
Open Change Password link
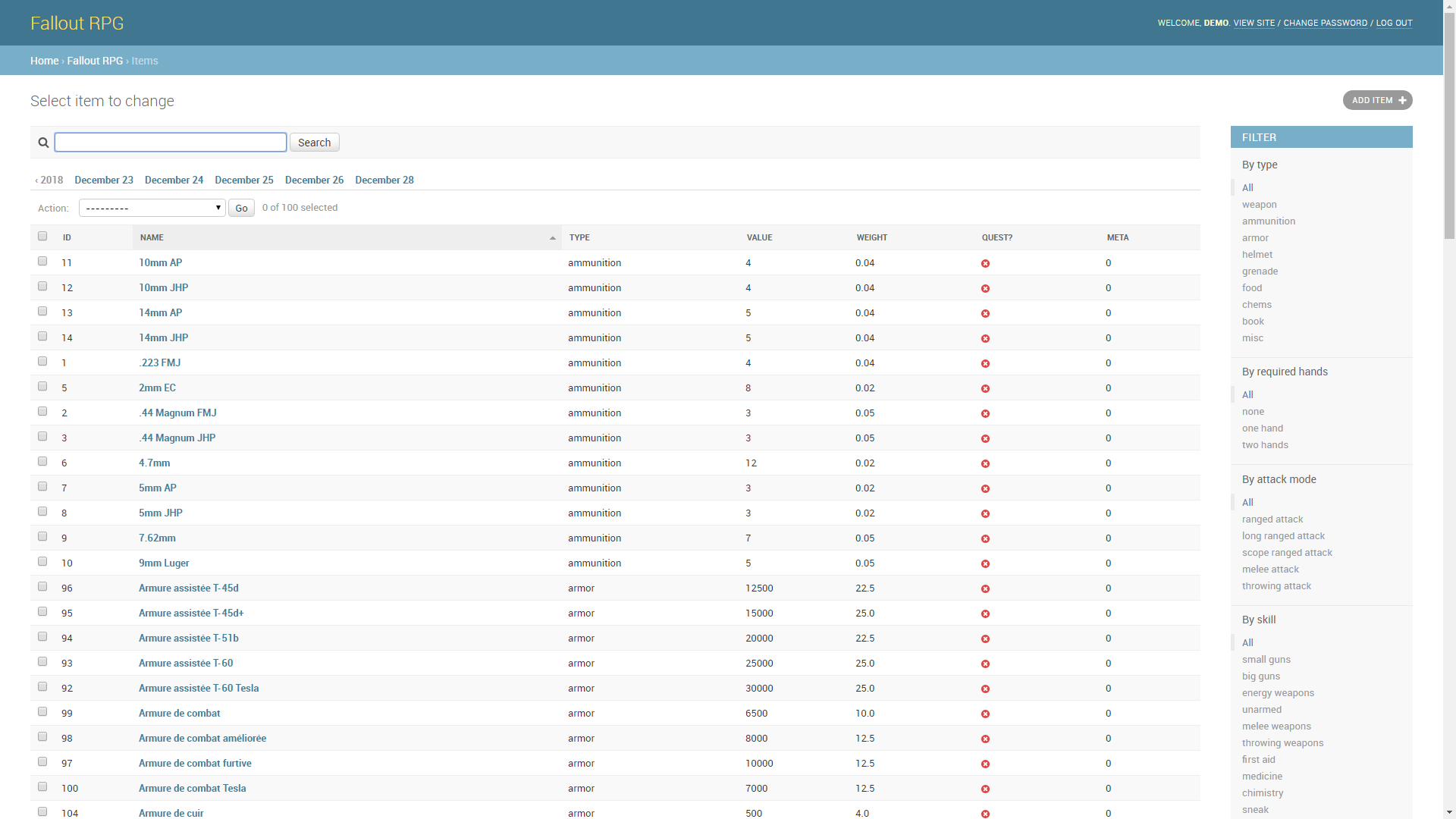click(x=1325, y=23)
